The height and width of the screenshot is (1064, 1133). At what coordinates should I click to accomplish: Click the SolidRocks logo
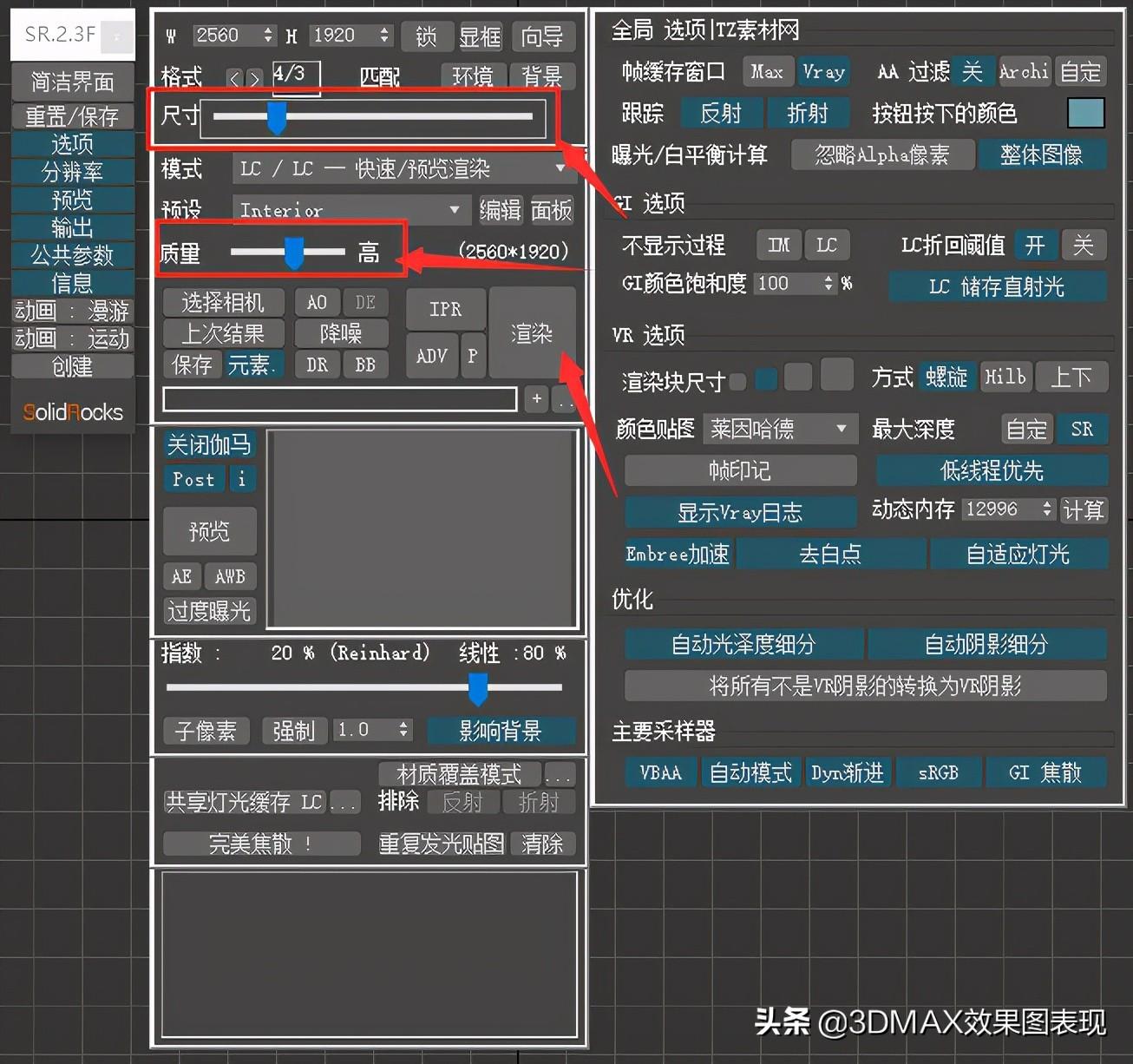pos(73,412)
